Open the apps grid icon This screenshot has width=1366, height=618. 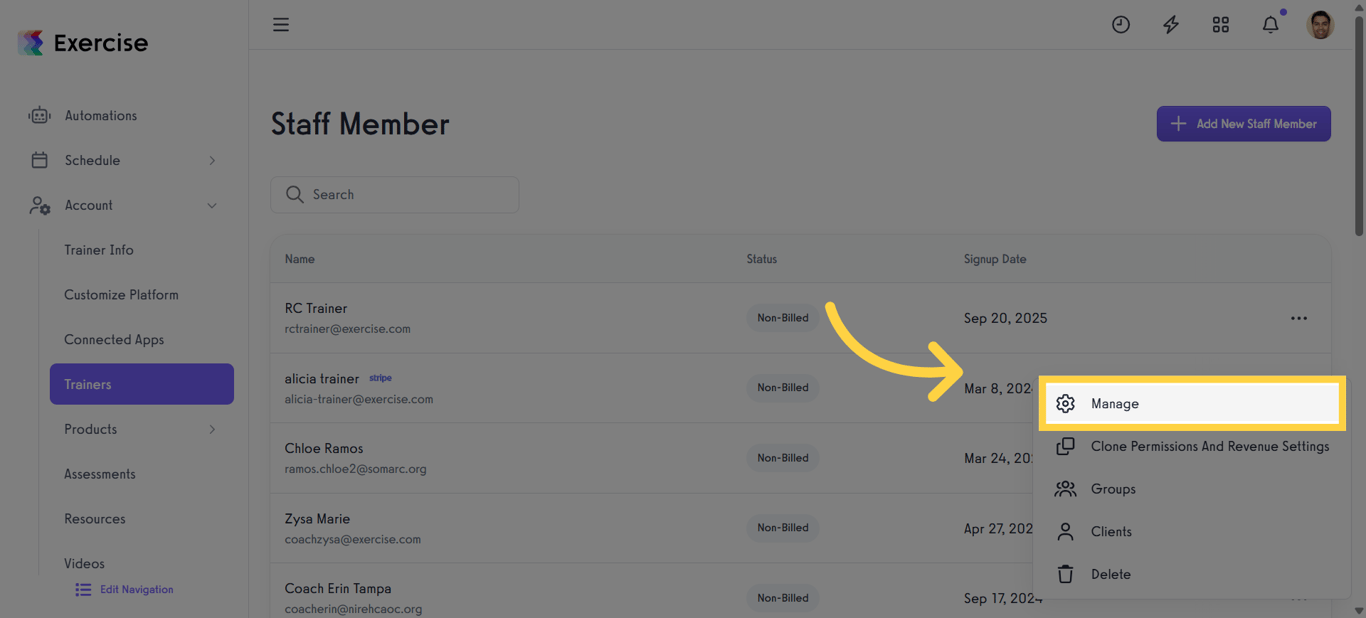point(1221,25)
